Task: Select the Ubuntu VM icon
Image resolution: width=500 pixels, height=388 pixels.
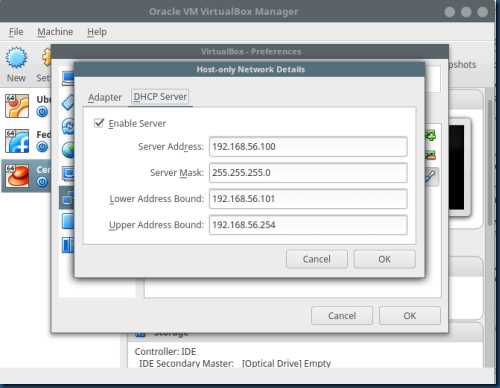Action: click(x=17, y=106)
